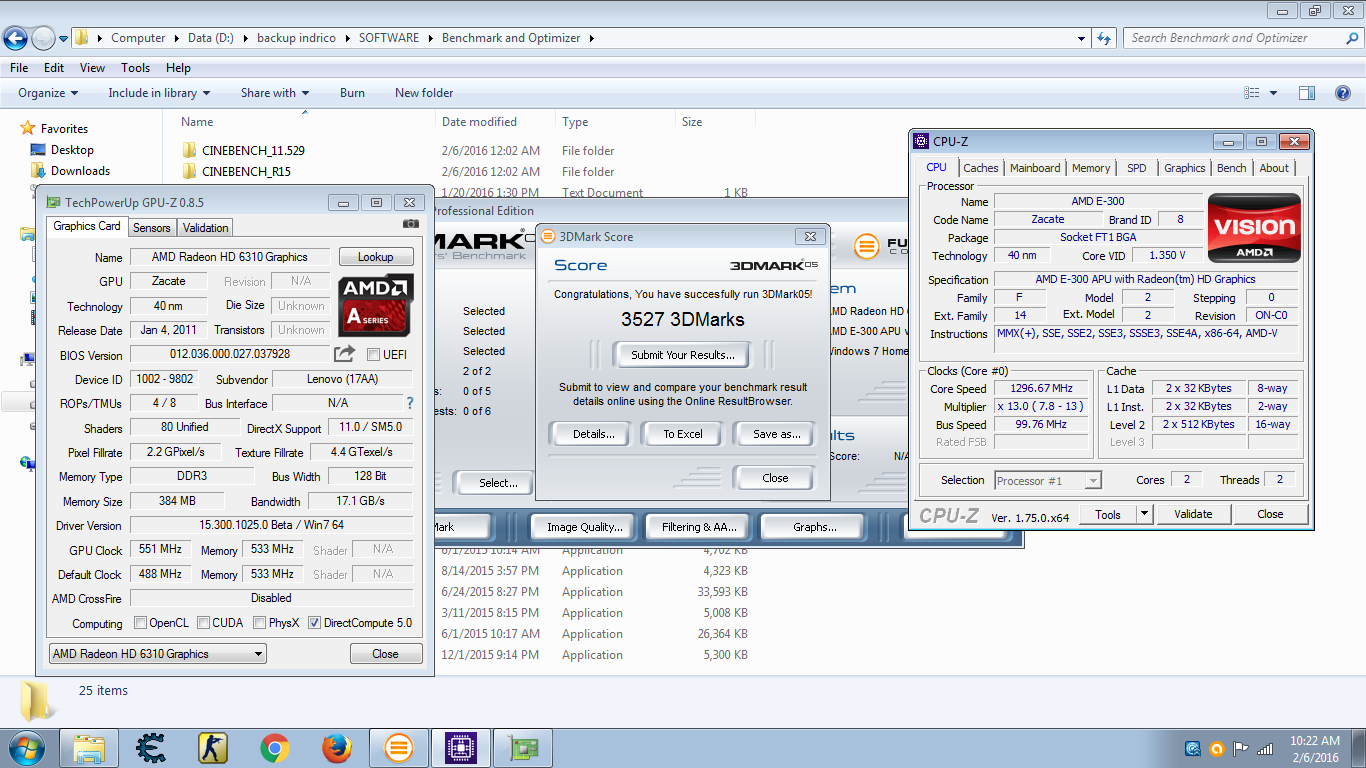This screenshot has height=768, width=1366.
Task: Launch Counter-Strike icon in taskbar
Action: pos(213,748)
